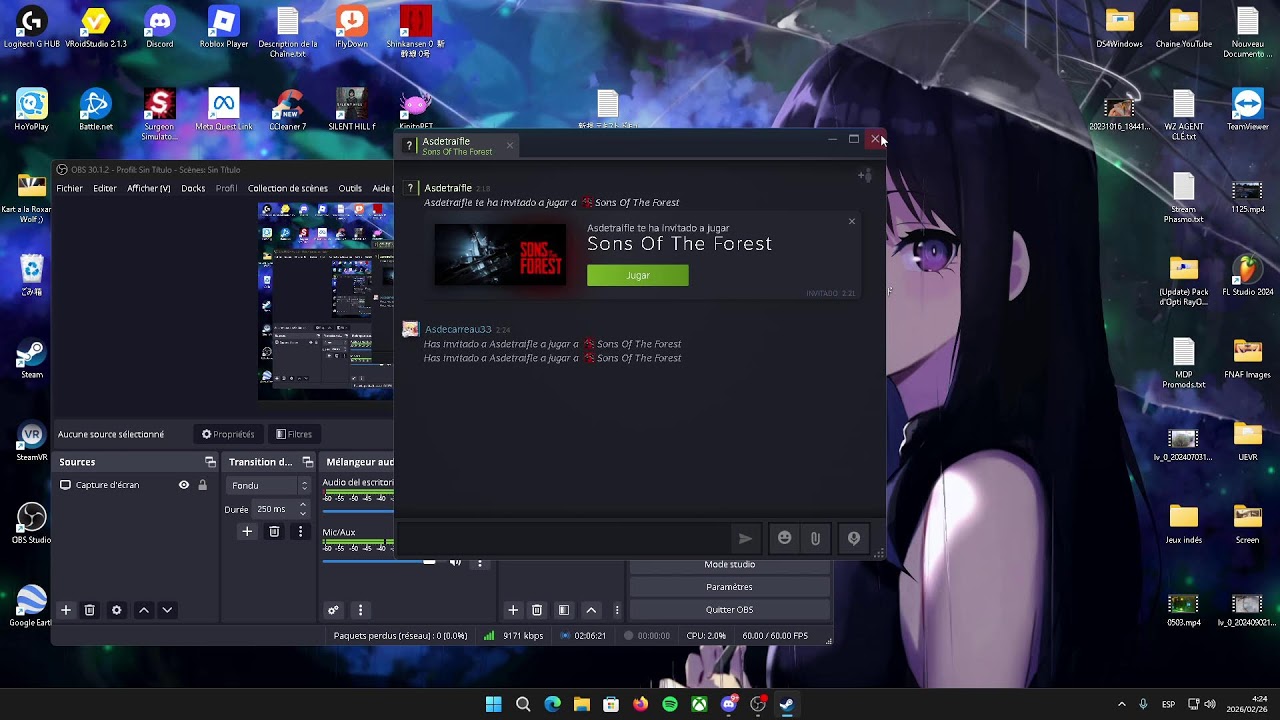Viewport: 1280px width, 720px height.
Task: Remove the scene with trash icon
Action: point(537,610)
